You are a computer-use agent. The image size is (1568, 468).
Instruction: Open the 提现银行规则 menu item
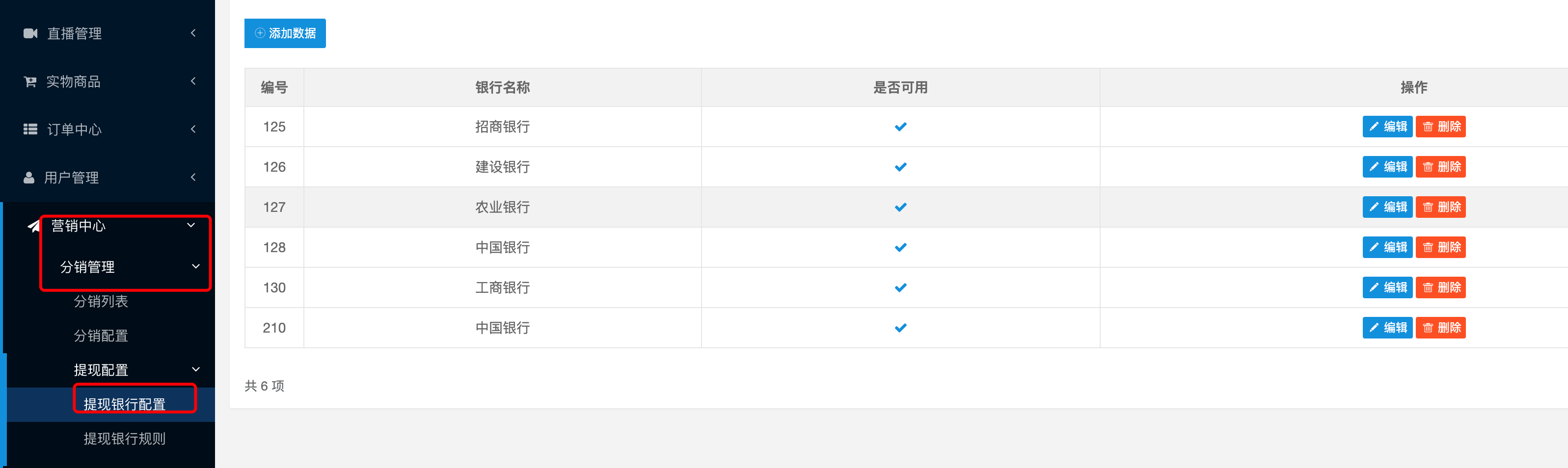point(124,439)
